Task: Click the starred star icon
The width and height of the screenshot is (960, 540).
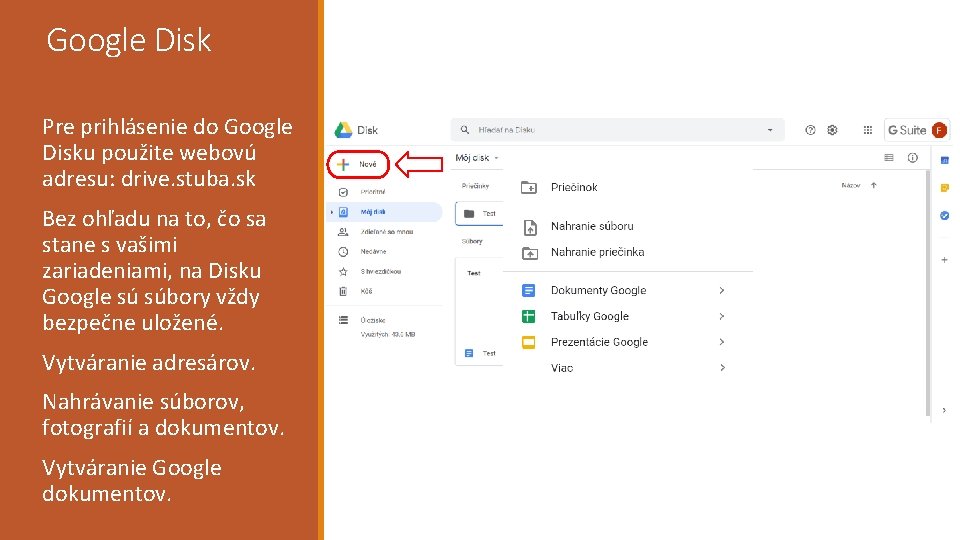Action: (343, 271)
